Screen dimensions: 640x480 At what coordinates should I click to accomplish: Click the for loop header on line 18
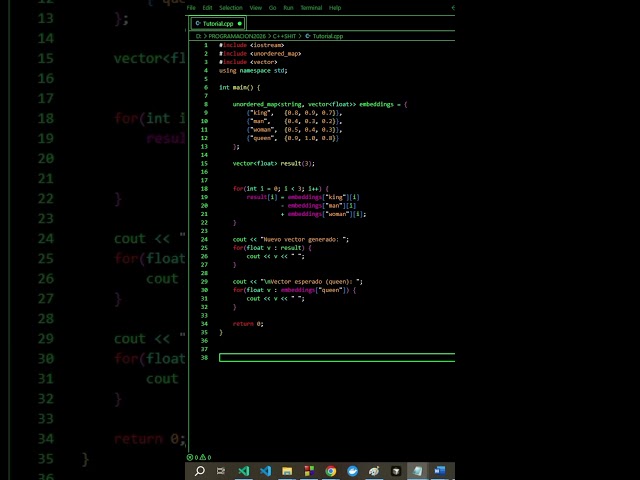click(280, 189)
